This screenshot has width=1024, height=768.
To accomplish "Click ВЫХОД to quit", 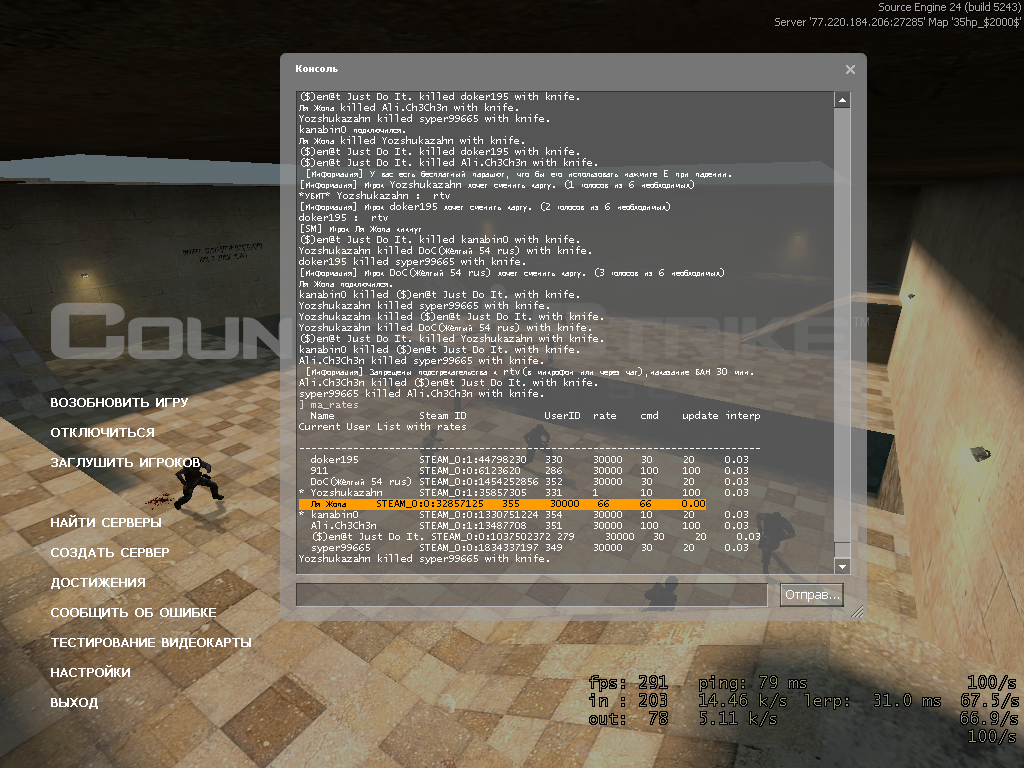I will coord(74,703).
